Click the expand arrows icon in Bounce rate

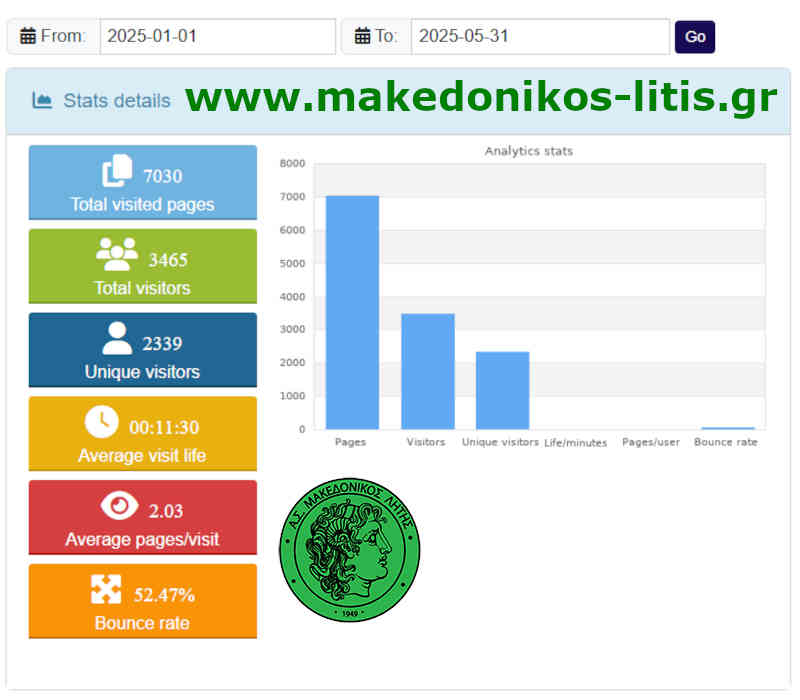point(106,590)
